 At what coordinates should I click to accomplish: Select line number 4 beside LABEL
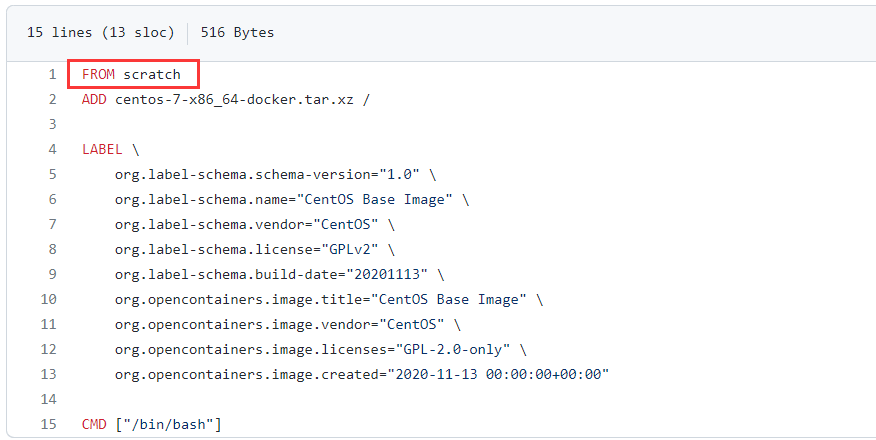[x=52, y=149]
